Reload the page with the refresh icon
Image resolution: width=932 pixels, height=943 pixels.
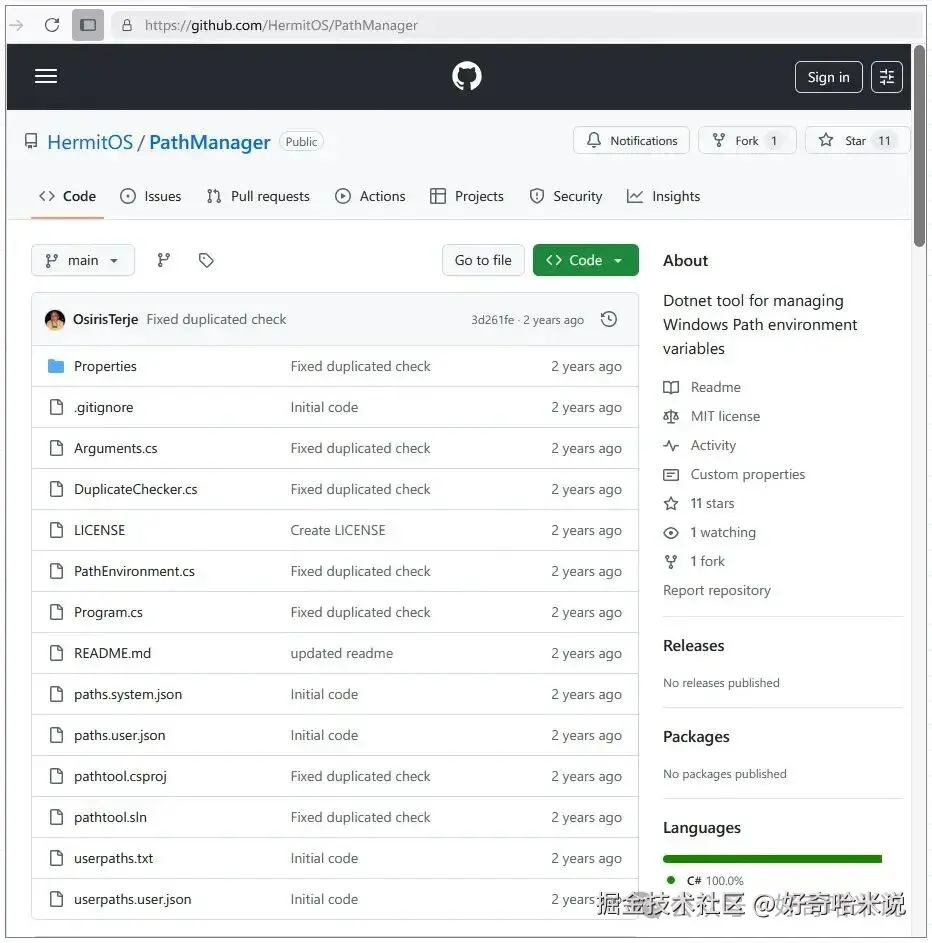tap(52, 25)
